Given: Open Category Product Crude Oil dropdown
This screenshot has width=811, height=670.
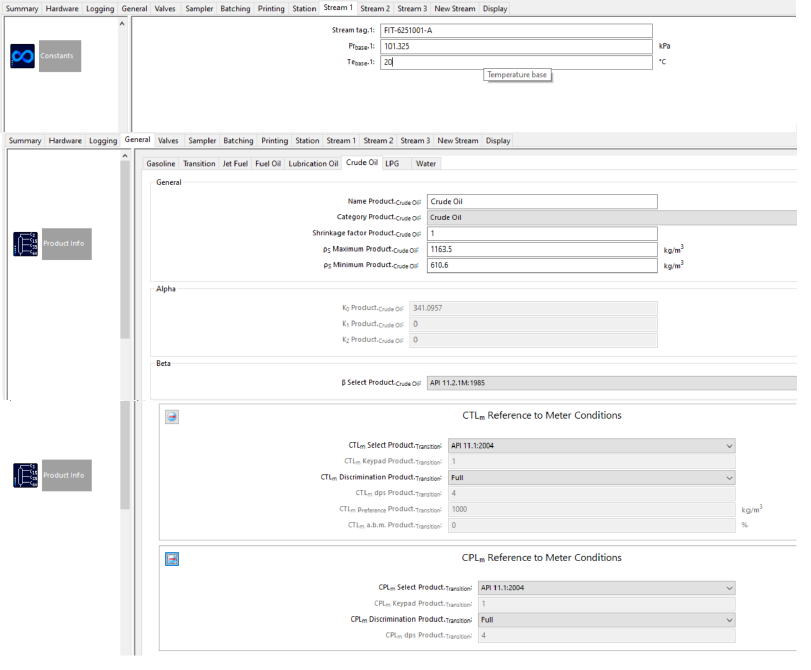Looking at the screenshot, I should [x=611, y=217].
